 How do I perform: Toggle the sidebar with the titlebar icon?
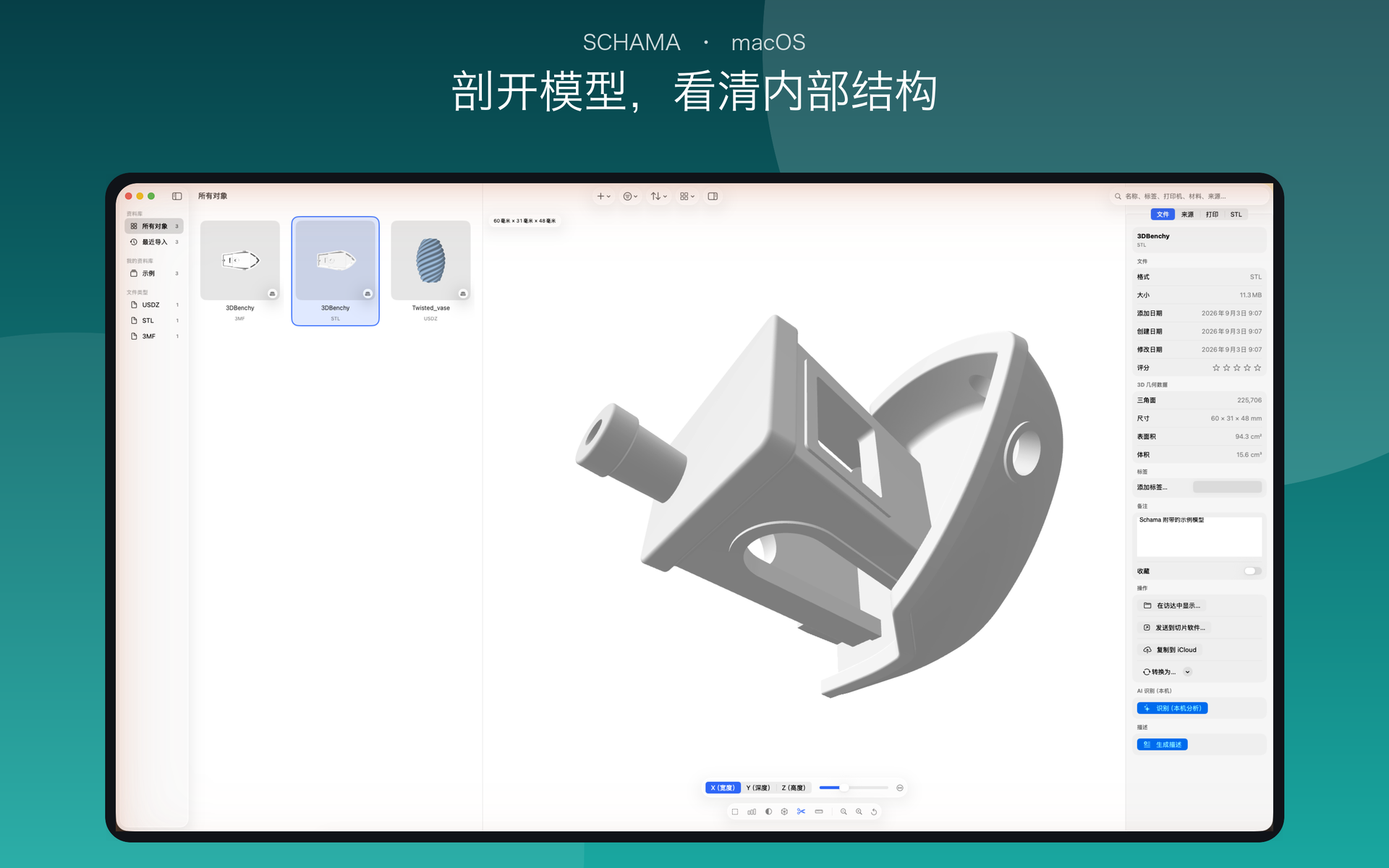pos(177,196)
